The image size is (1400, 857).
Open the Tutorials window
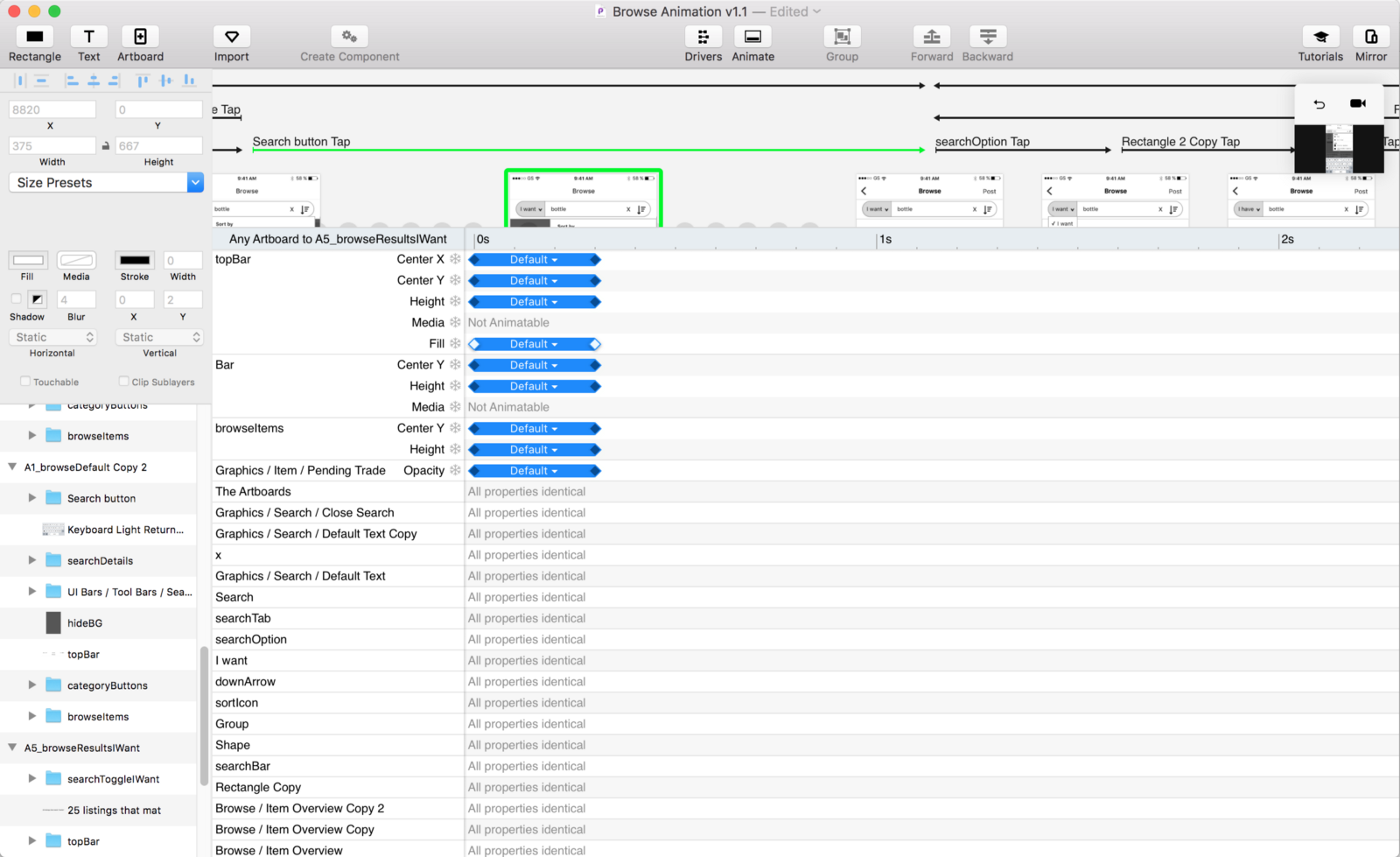[x=1319, y=37]
